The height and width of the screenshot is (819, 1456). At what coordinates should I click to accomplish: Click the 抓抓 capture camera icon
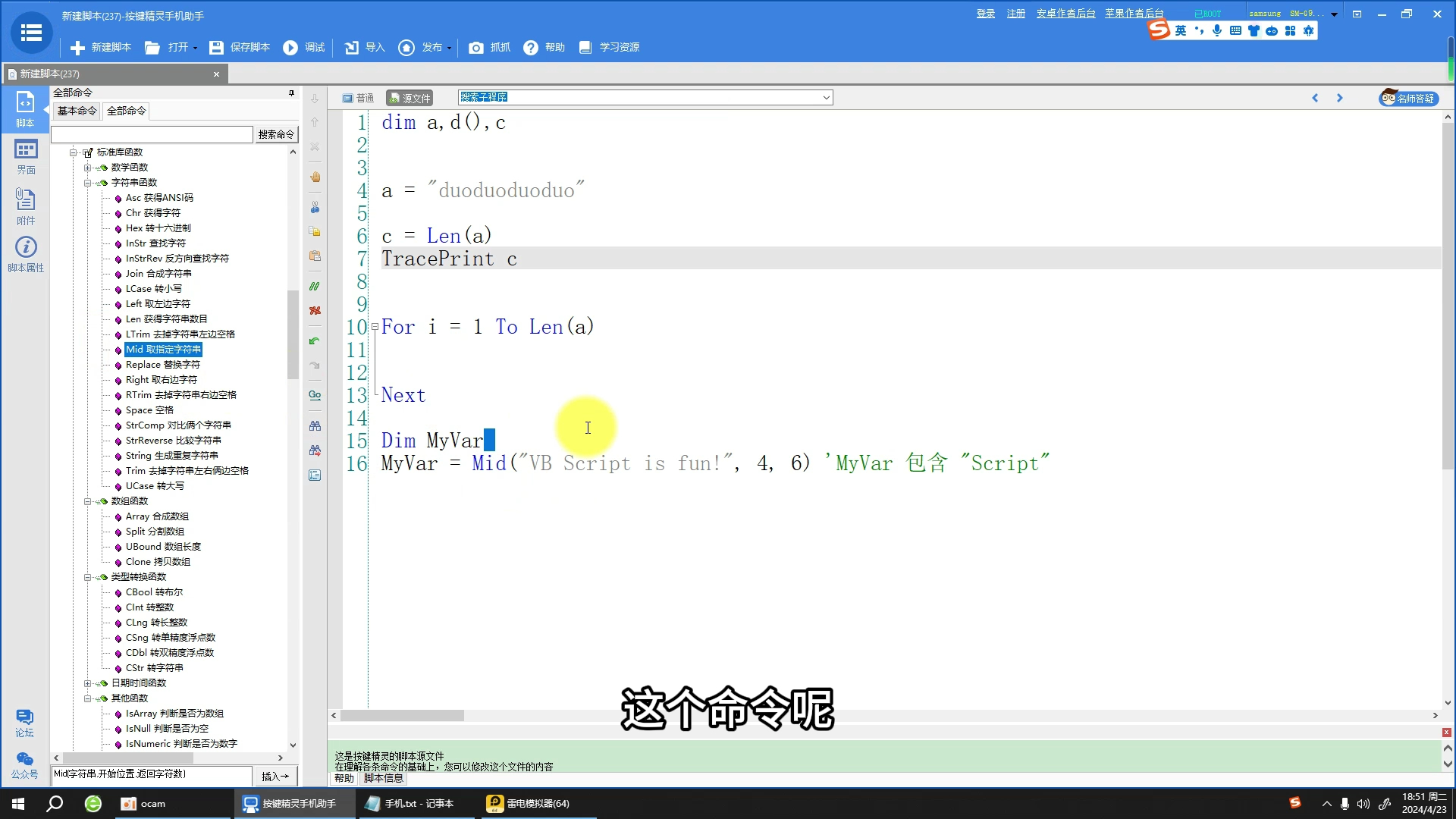tap(476, 48)
